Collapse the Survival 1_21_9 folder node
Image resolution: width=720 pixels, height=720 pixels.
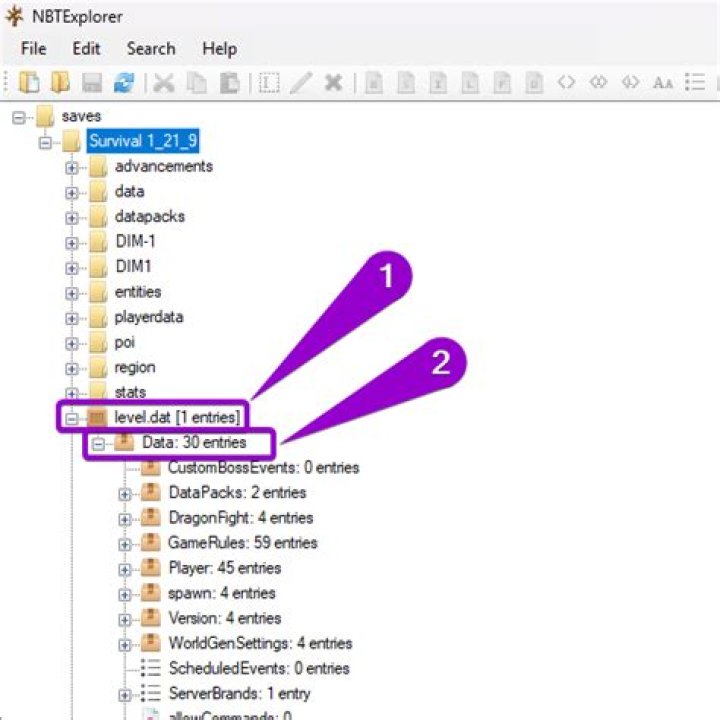pos(45,143)
